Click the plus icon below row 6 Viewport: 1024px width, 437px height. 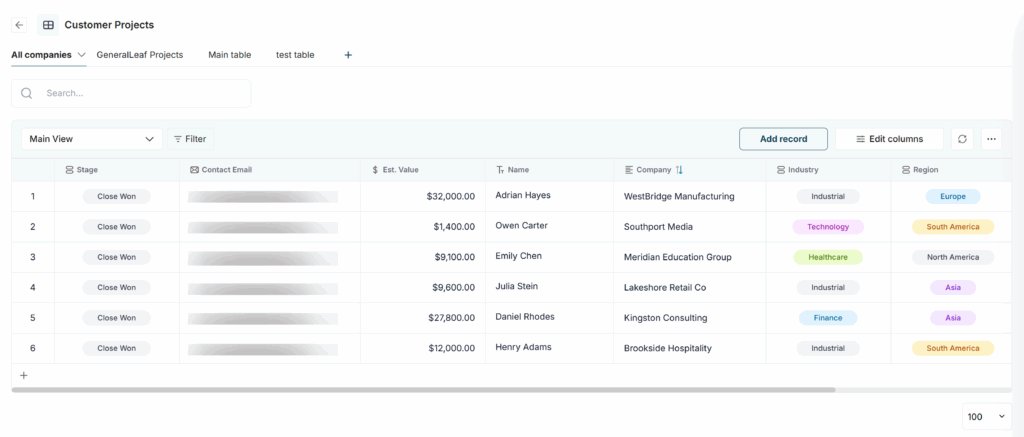(x=24, y=376)
